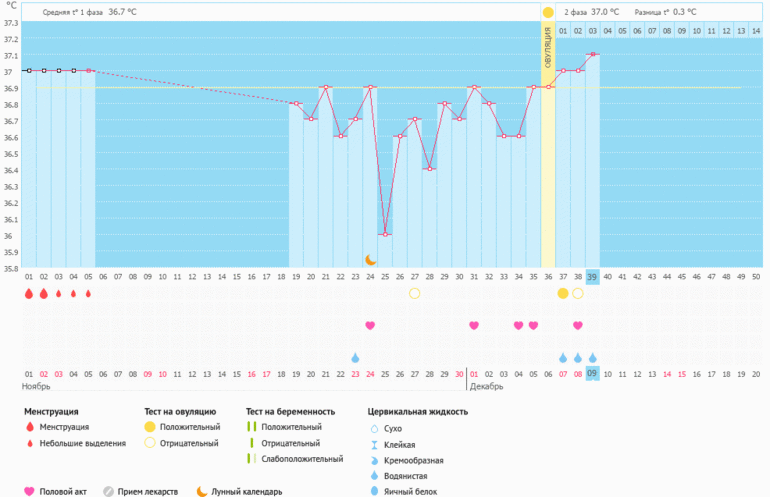The width and height of the screenshot is (770, 497).
Task: Click the orange moon icon on day 24
Action: point(370,260)
